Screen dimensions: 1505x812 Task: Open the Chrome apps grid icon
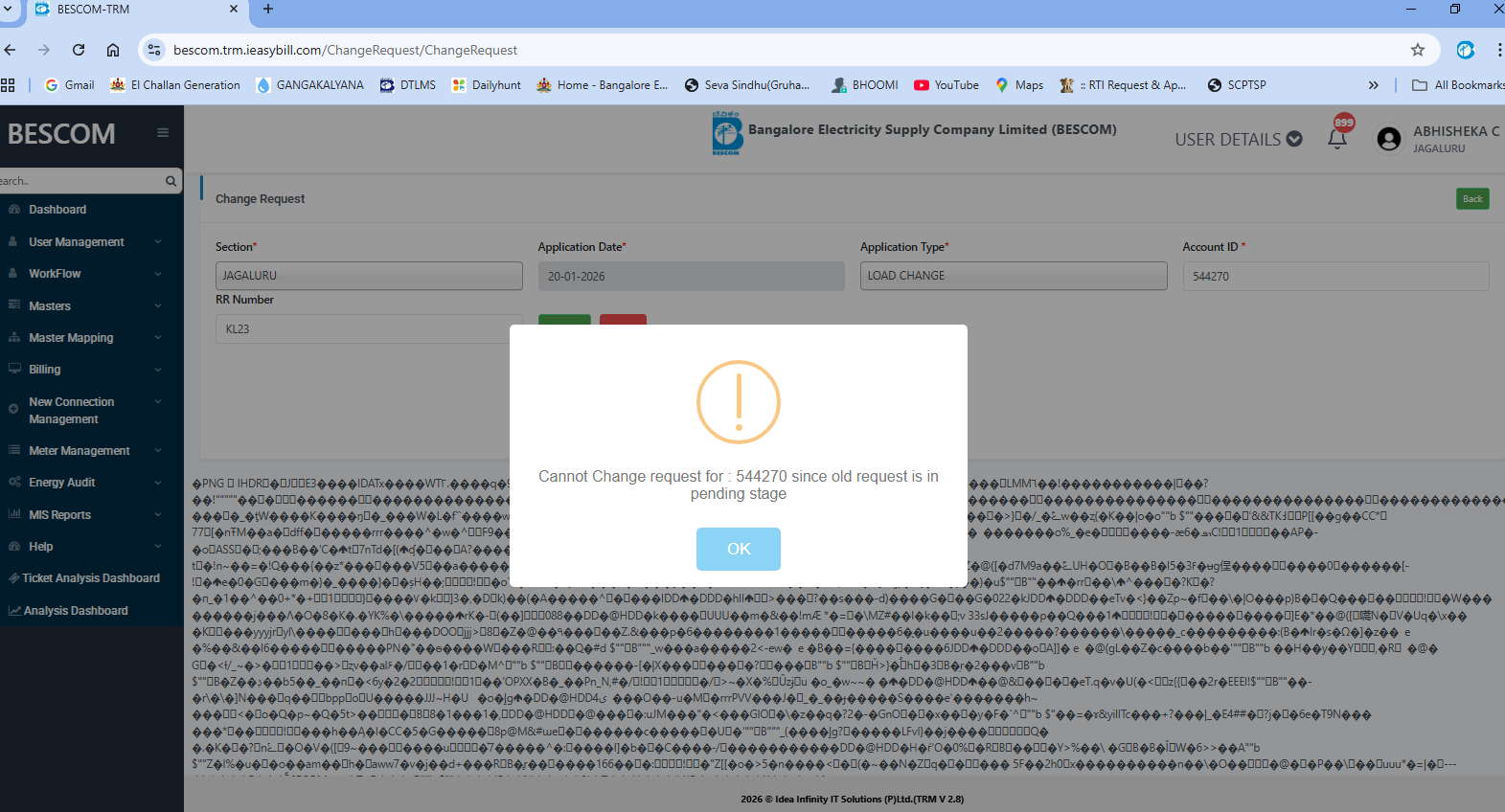tap(8, 85)
